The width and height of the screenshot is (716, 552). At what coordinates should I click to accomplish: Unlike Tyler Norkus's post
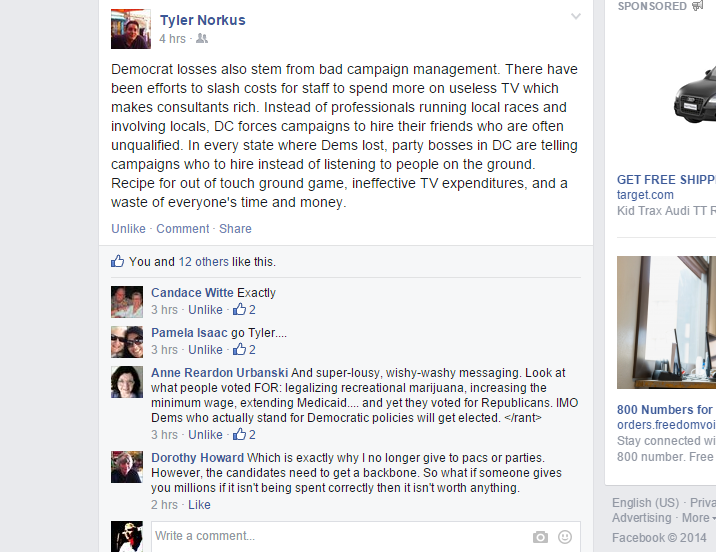point(128,228)
